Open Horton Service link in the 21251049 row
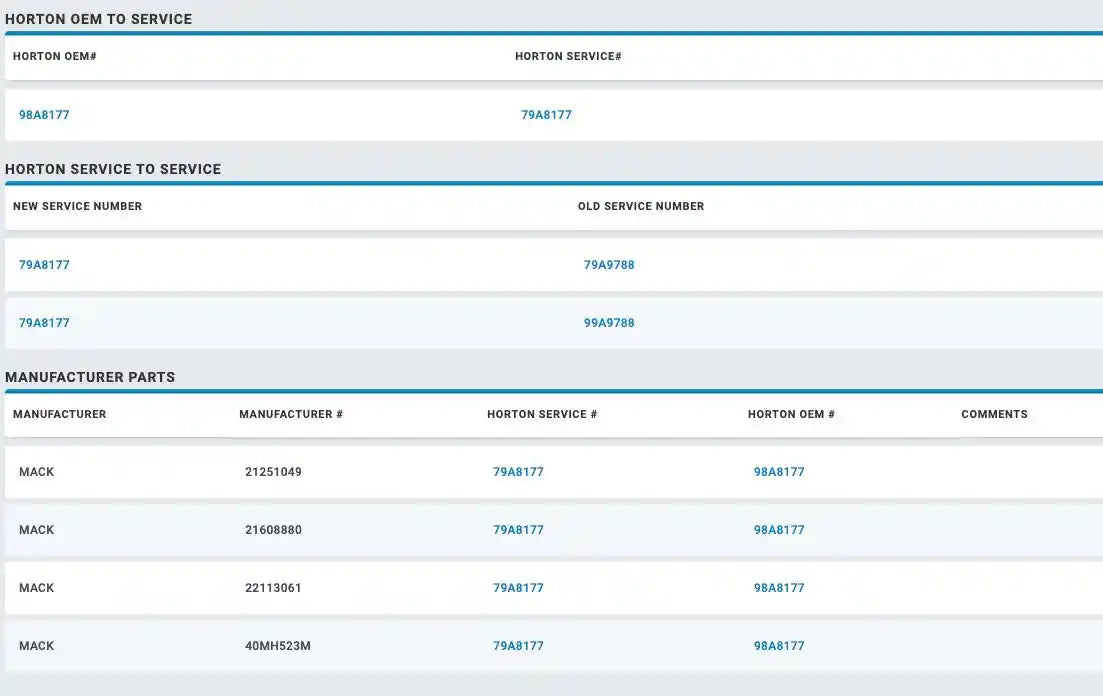This screenshot has height=696, width=1103. (x=518, y=472)
